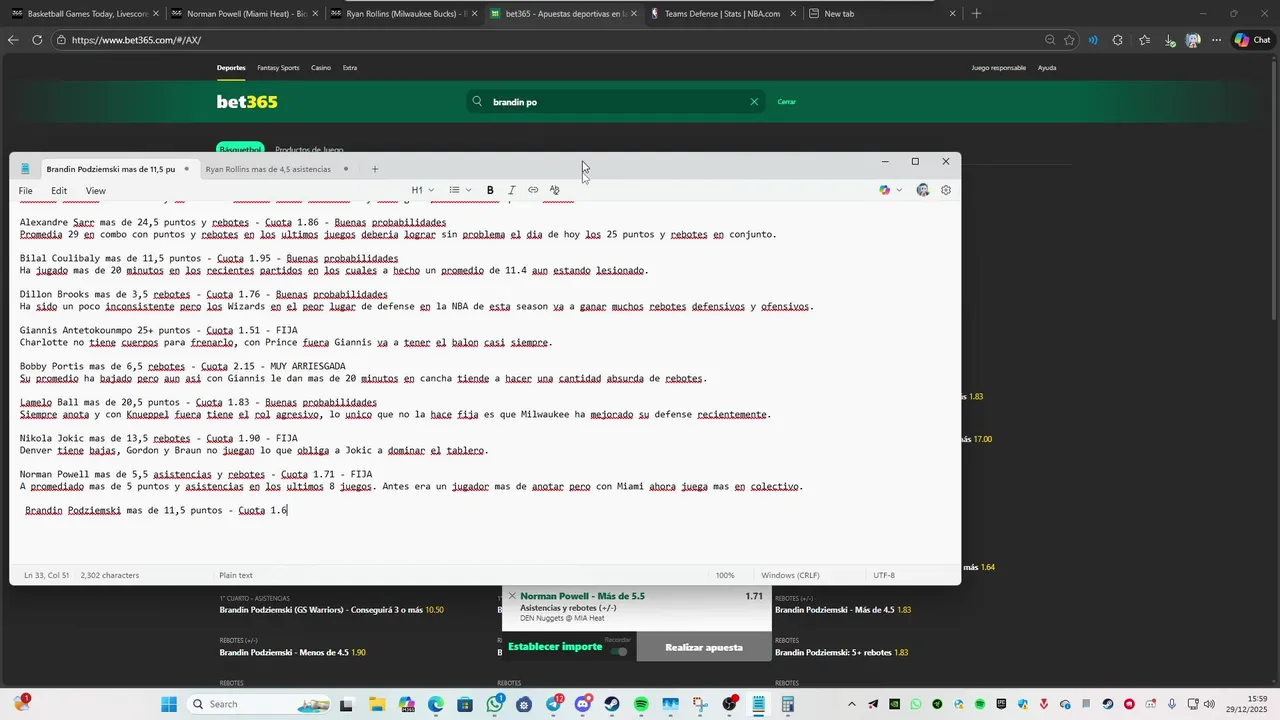Open Casino in bet365 navigation

point(321,68)
